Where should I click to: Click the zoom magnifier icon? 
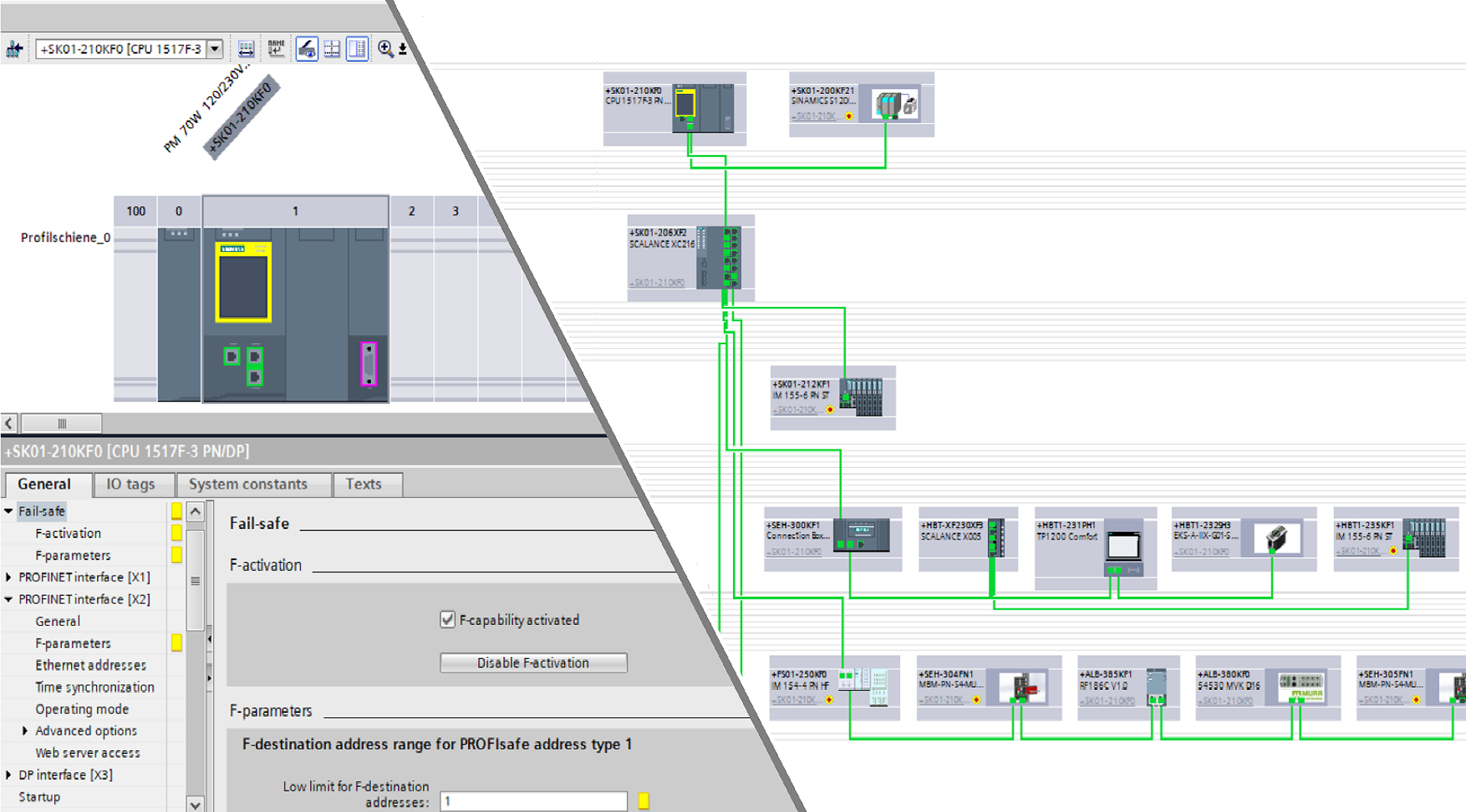pyautogui.click(x=386, y=50)
